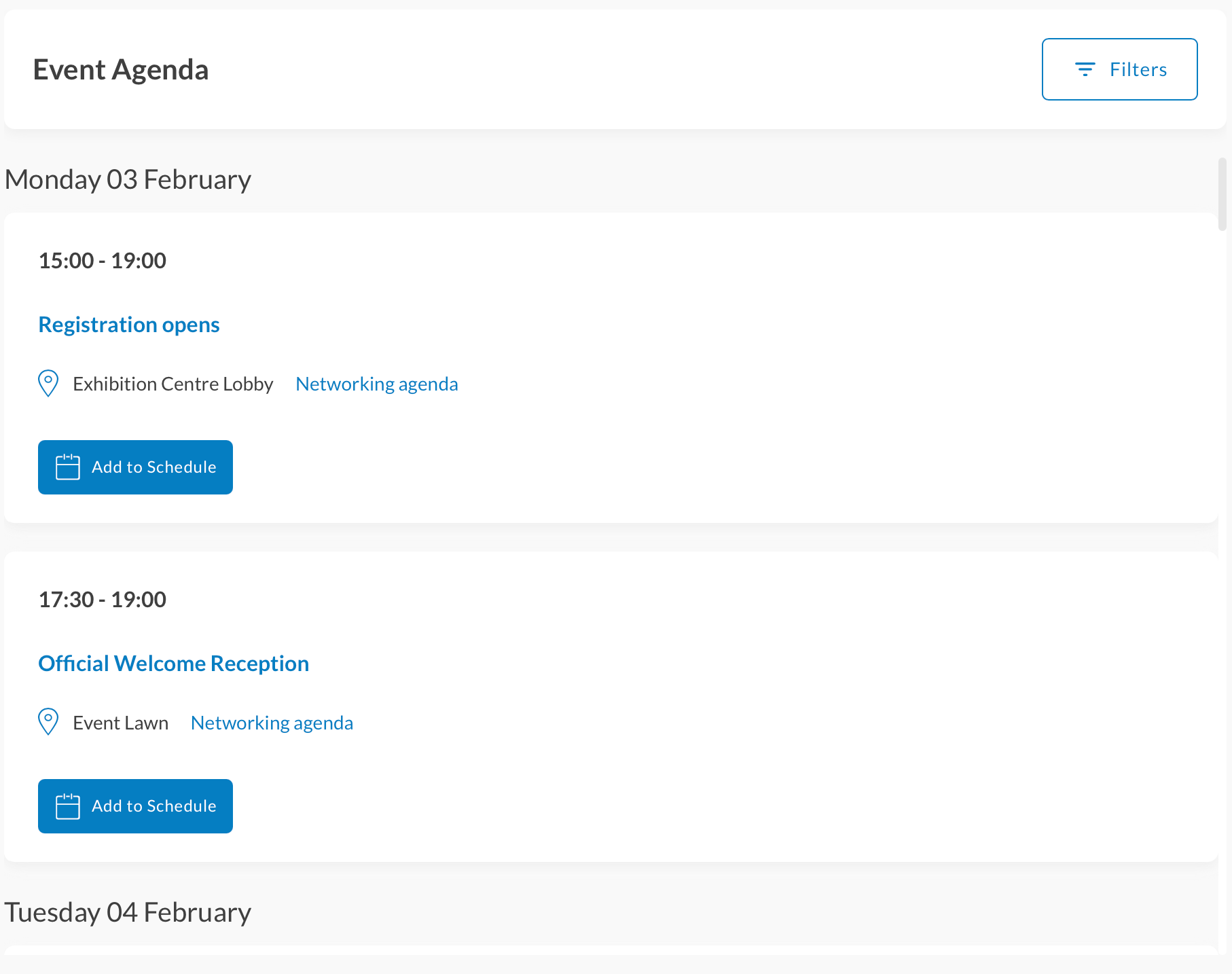Open the Registration opens session link
1232x974 pixels.
[129, 325]
